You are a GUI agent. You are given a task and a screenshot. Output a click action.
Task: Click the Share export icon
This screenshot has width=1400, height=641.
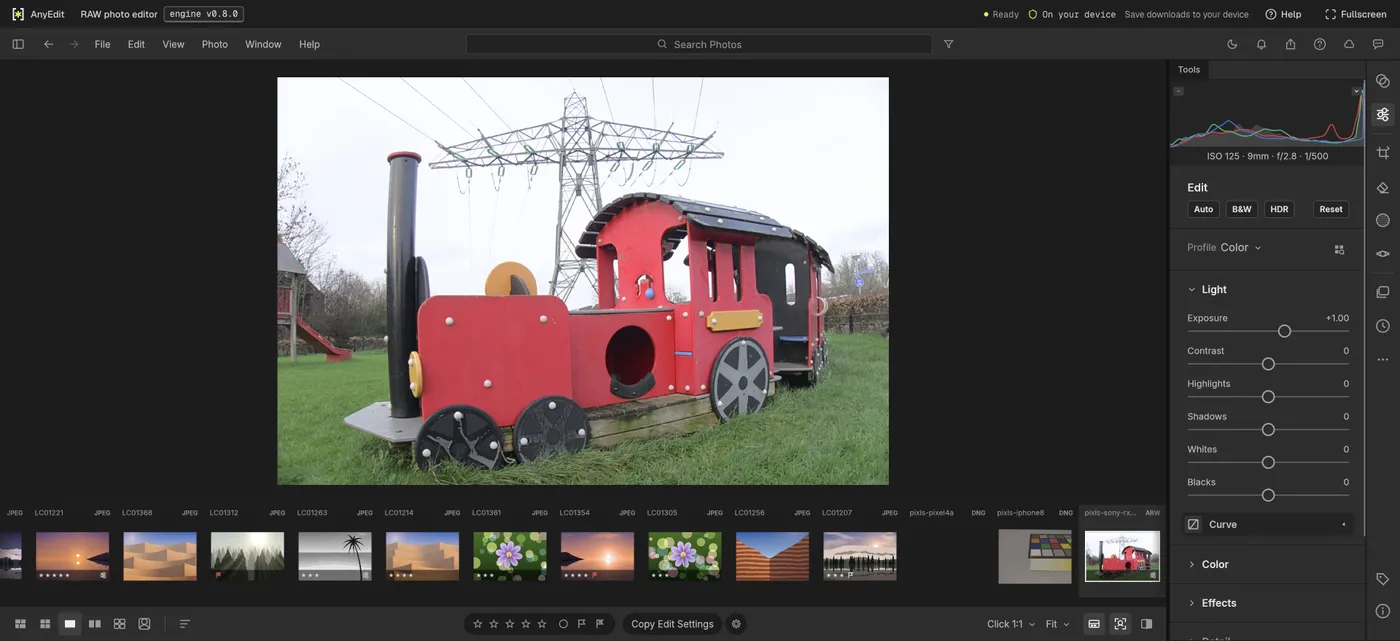pyautogui.click(x=1290, y=44)
